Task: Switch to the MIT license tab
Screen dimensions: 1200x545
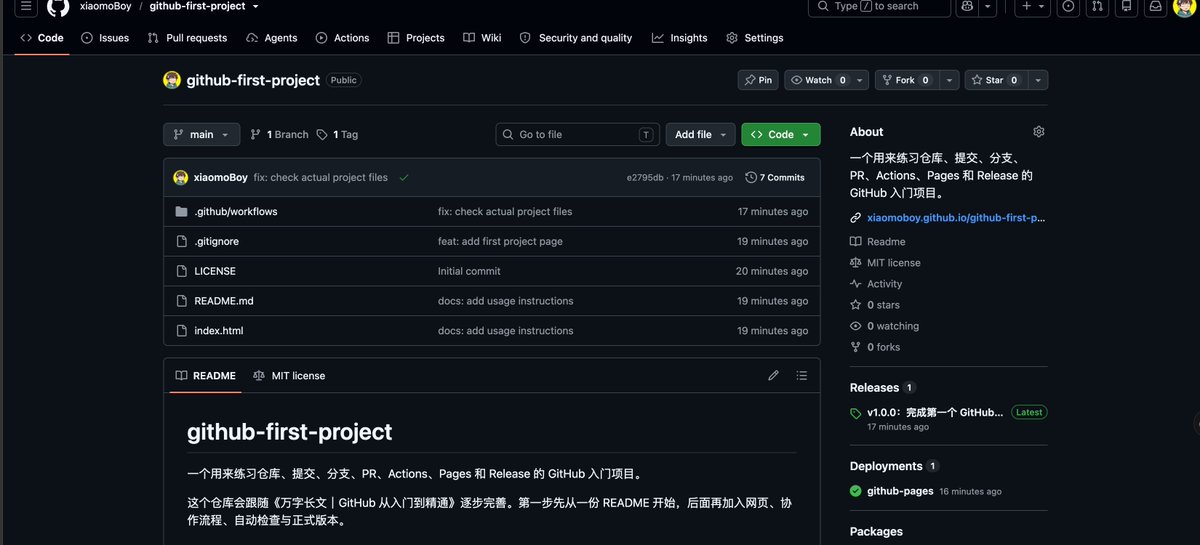Action: click(x=289, y=376)
